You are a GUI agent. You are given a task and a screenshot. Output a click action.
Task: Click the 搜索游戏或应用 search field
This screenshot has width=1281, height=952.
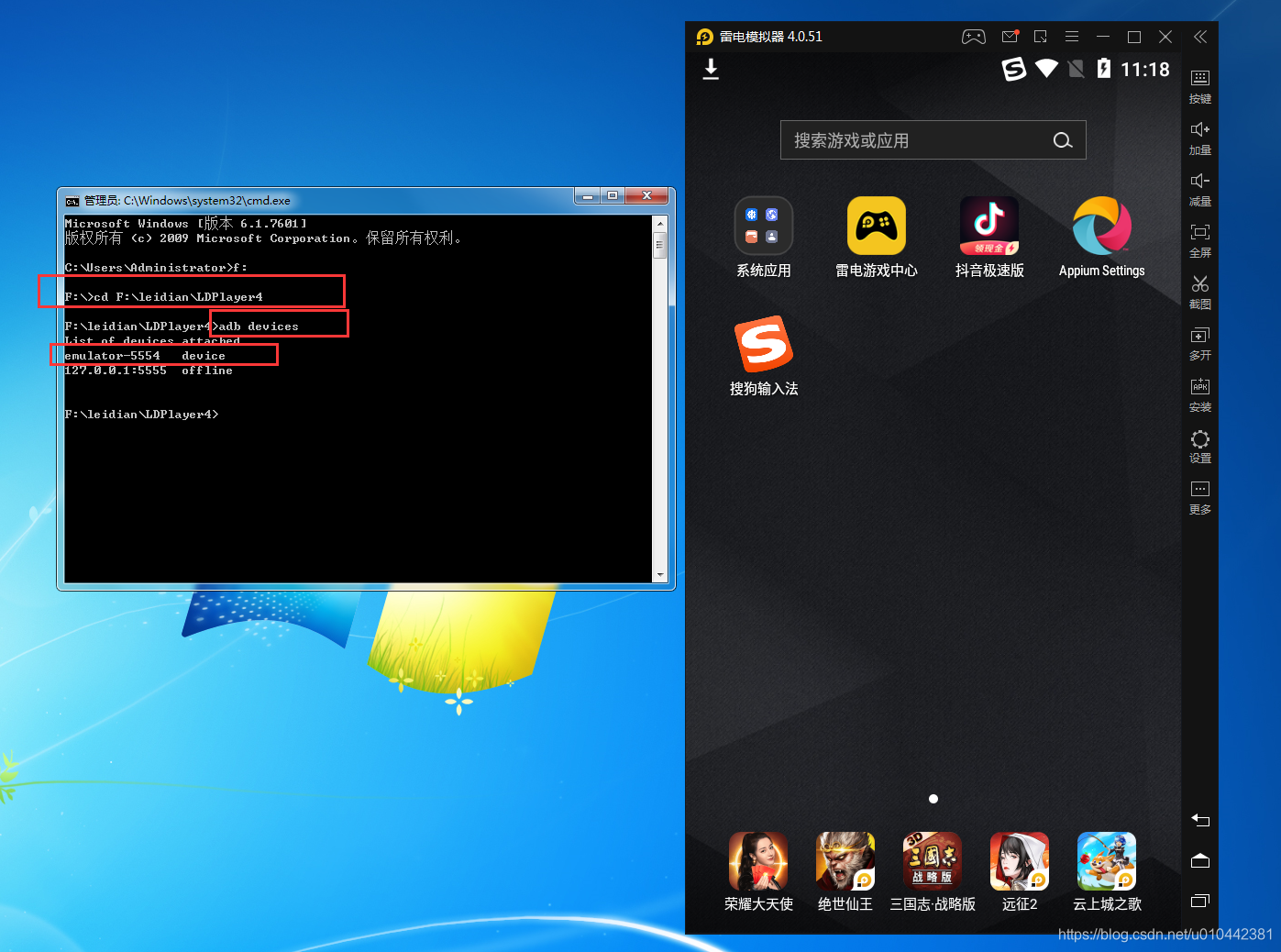point(933,140)
